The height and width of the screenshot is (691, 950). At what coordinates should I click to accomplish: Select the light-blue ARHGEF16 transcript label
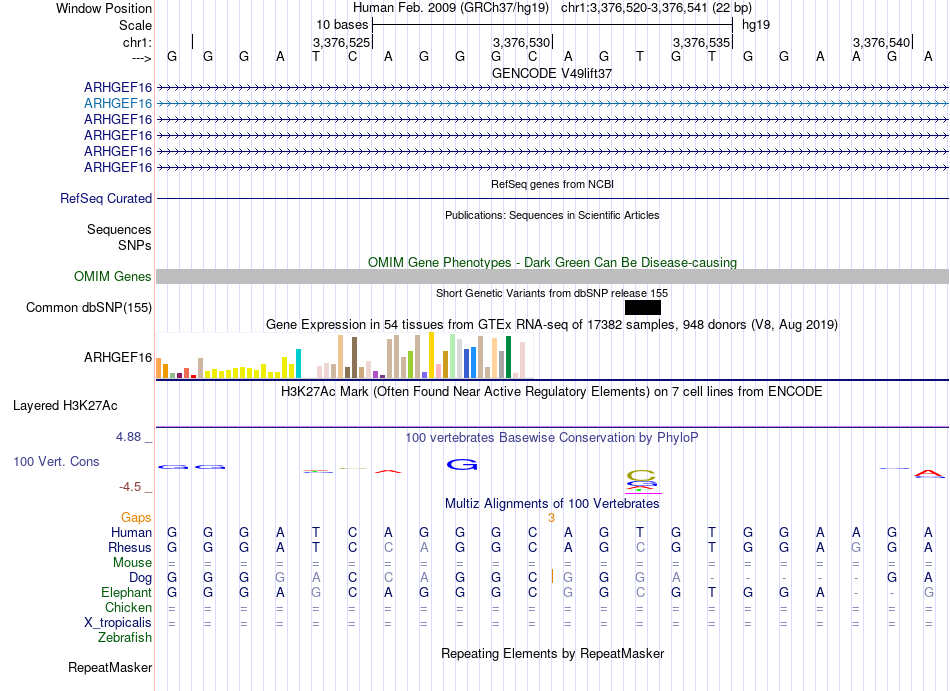[x=118, y=103]
